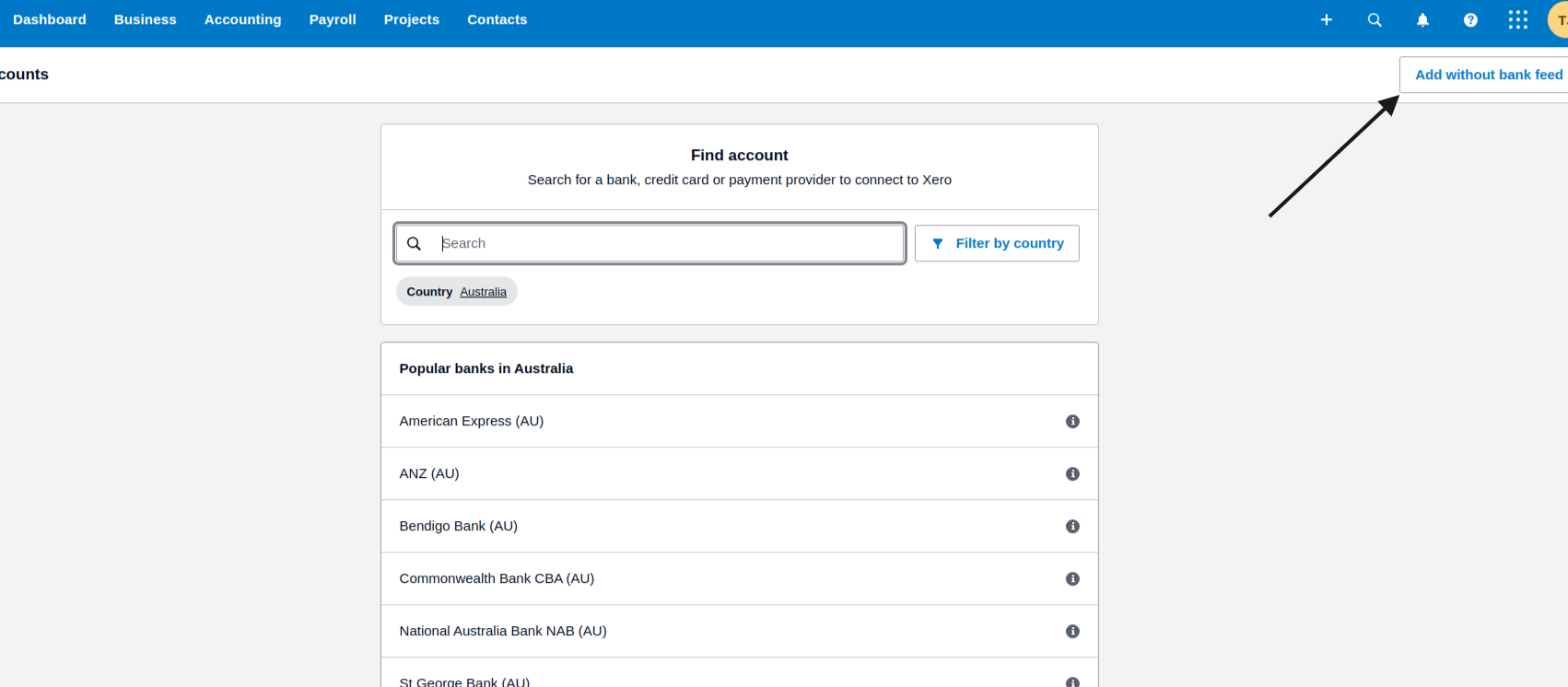Click the magnifier icon in Find account search

[415, 243]
